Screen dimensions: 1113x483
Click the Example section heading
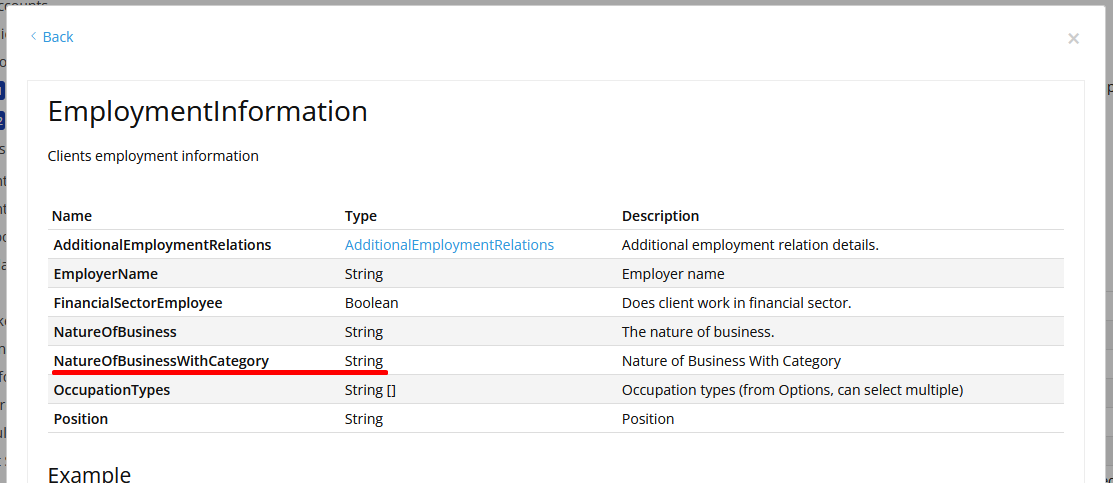click(89, 474)
